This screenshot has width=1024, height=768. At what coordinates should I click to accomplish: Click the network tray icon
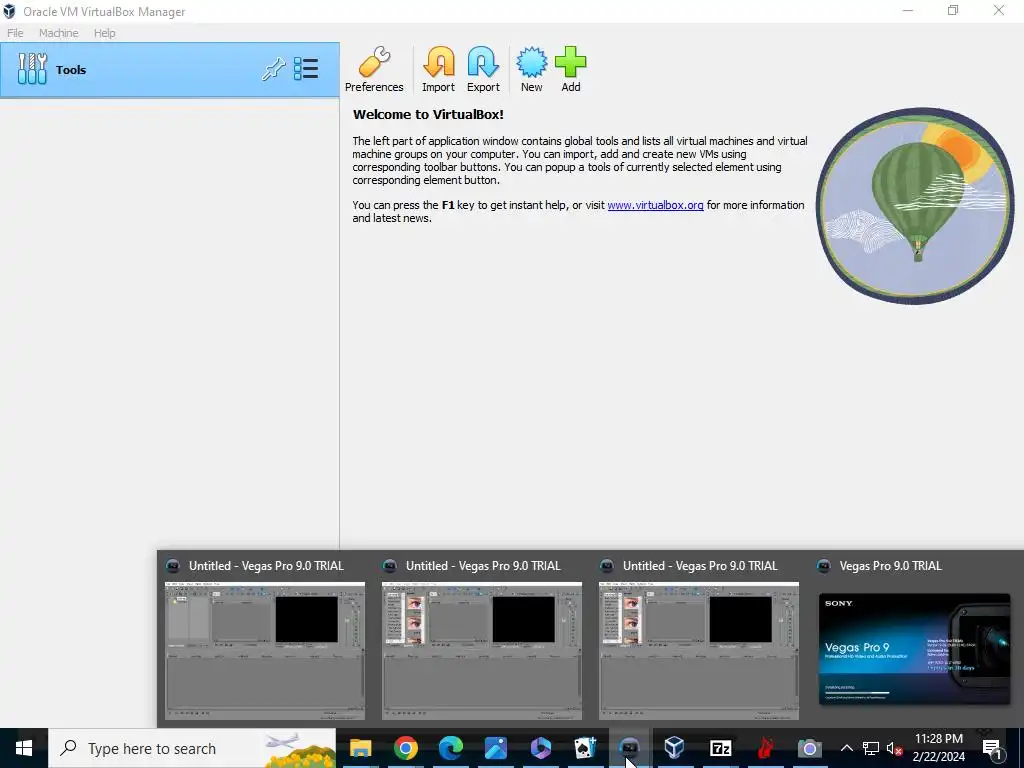coord(871,748)
